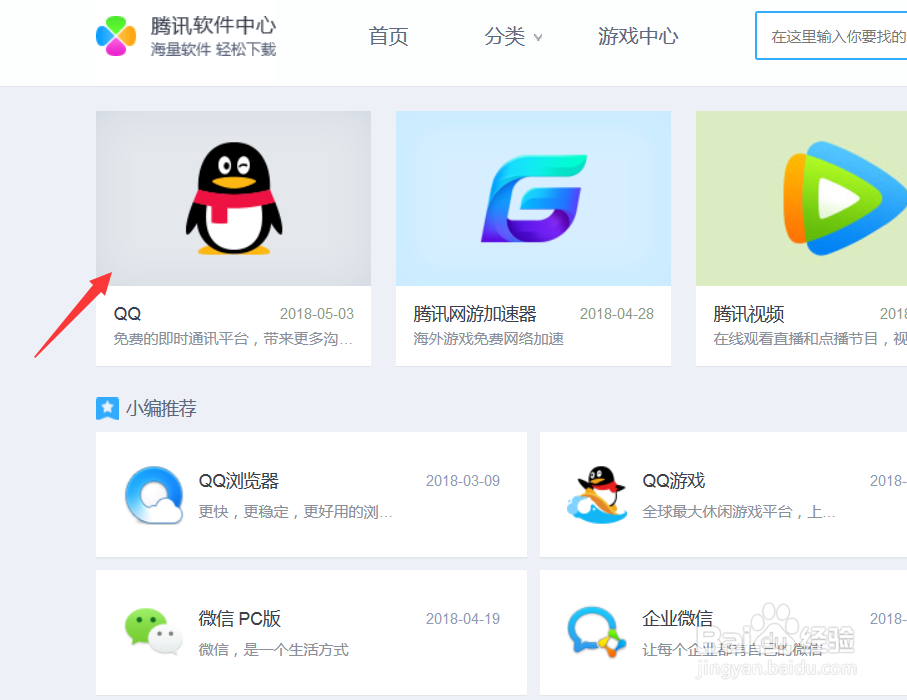
Task: Open the QQ浏览器 title link
Action: [x=238, y=481]
